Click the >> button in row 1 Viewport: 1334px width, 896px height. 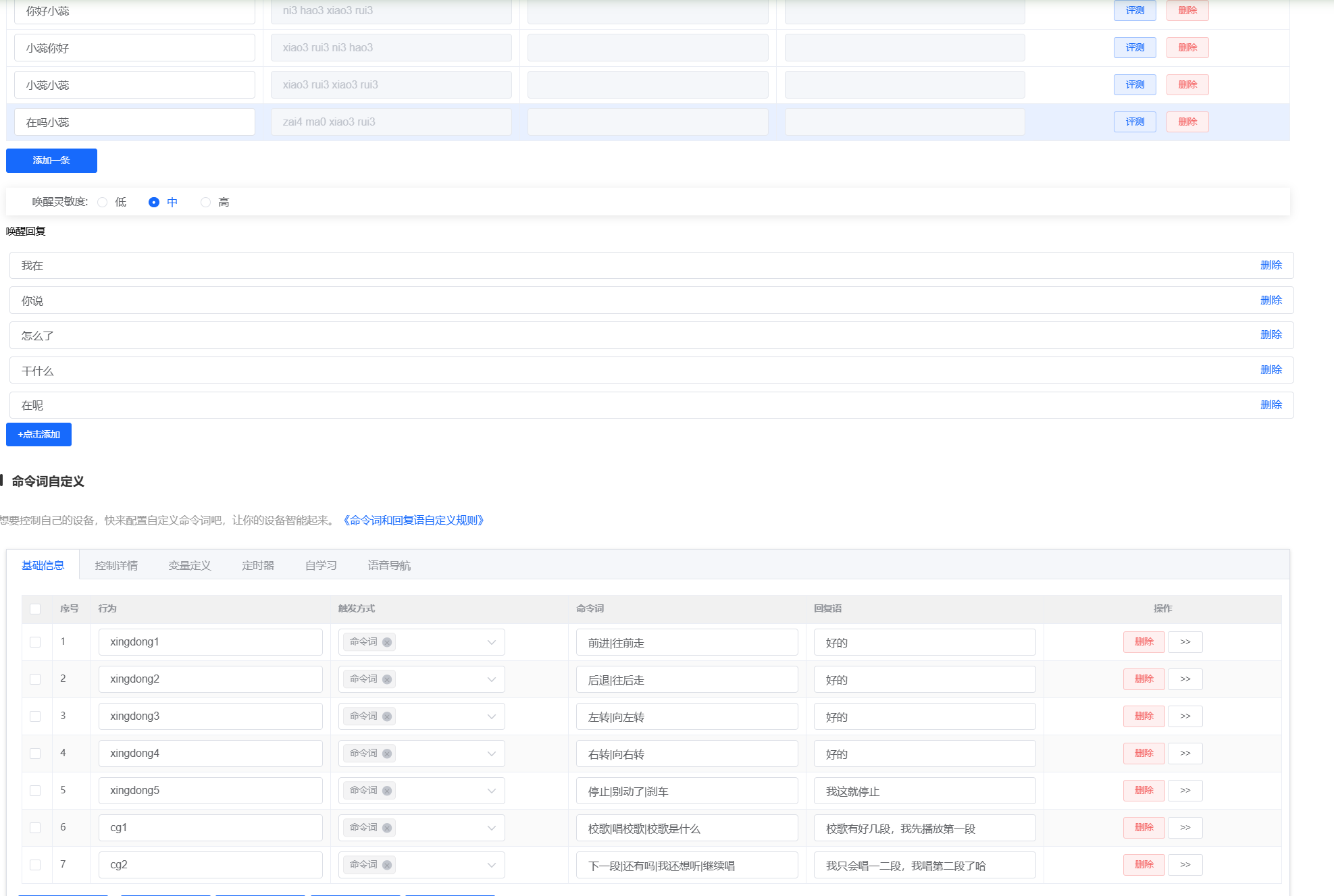[x=1185, y=642]
